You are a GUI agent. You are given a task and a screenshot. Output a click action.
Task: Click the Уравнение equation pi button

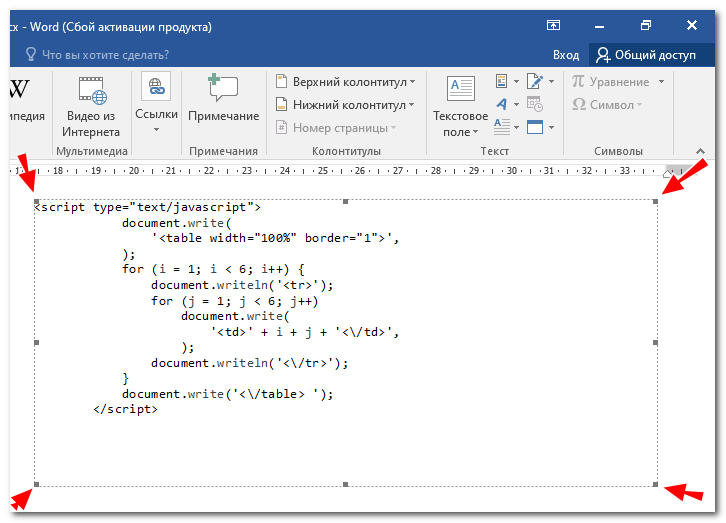pyautogui.click(x=610, y=82)
